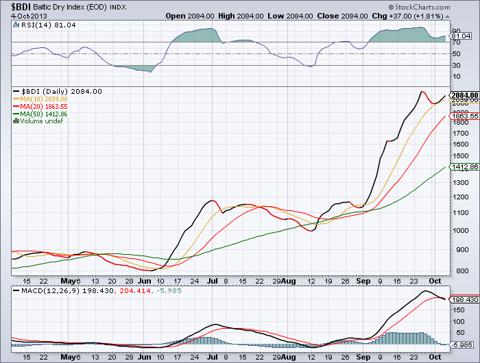The image size is (480, 363).
Task: Click 'Jul' on the price chart date axis
Action: pos(212,281)
